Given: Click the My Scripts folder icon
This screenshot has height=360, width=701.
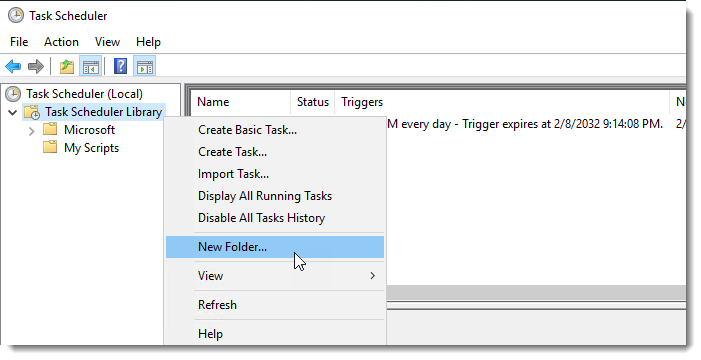Looking at the screenshot, I should 50,148.
